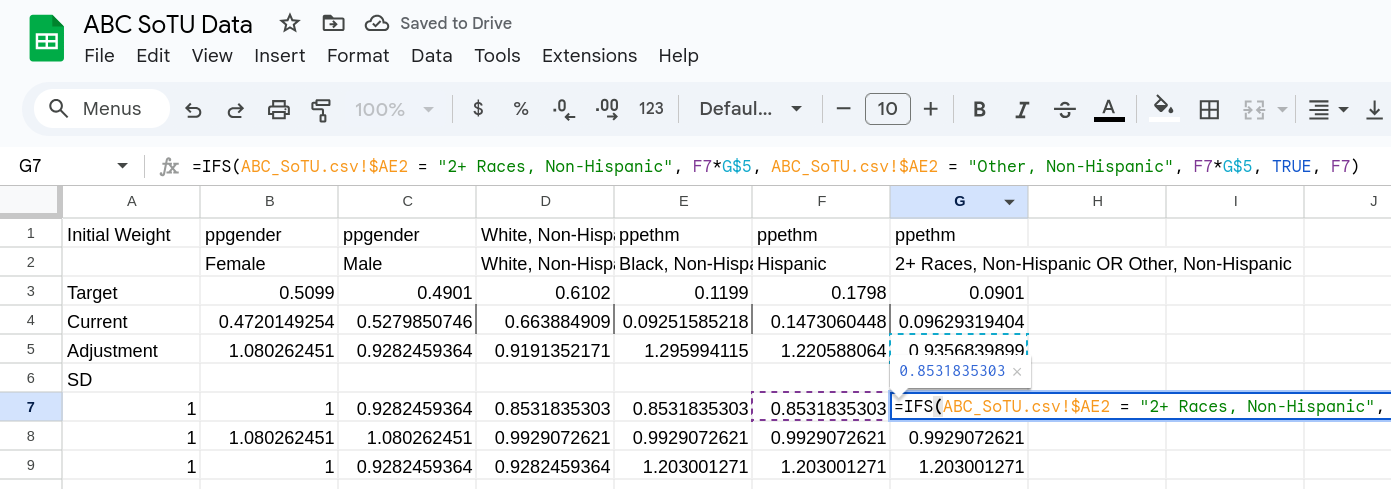Print the spreadsheet with printer icon

pos(279,109)
